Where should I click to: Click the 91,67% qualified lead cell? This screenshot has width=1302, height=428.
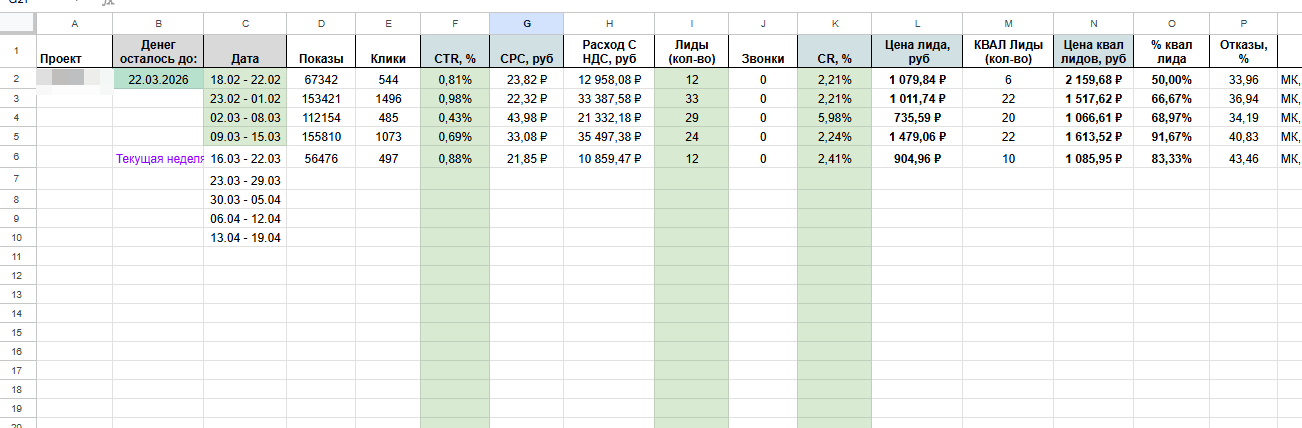point(1171,137)
